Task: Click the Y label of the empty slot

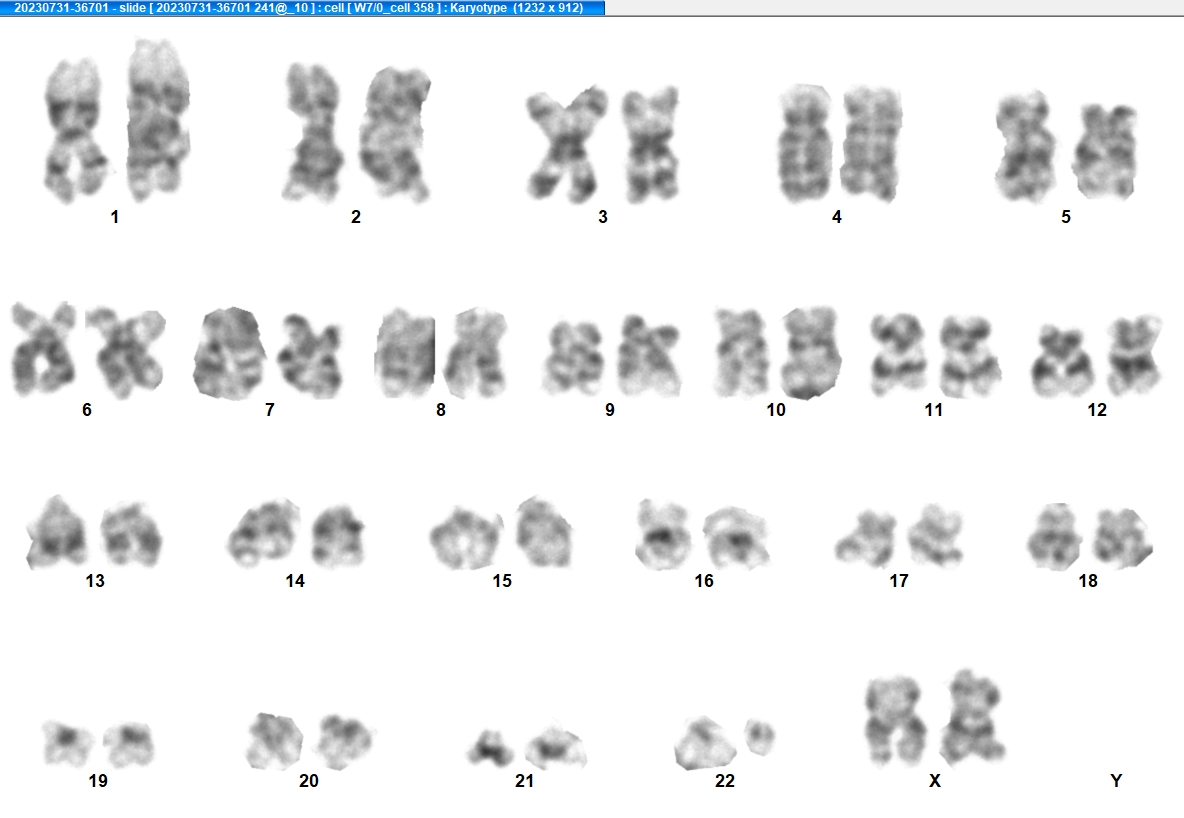Action: pos(1116,781)
